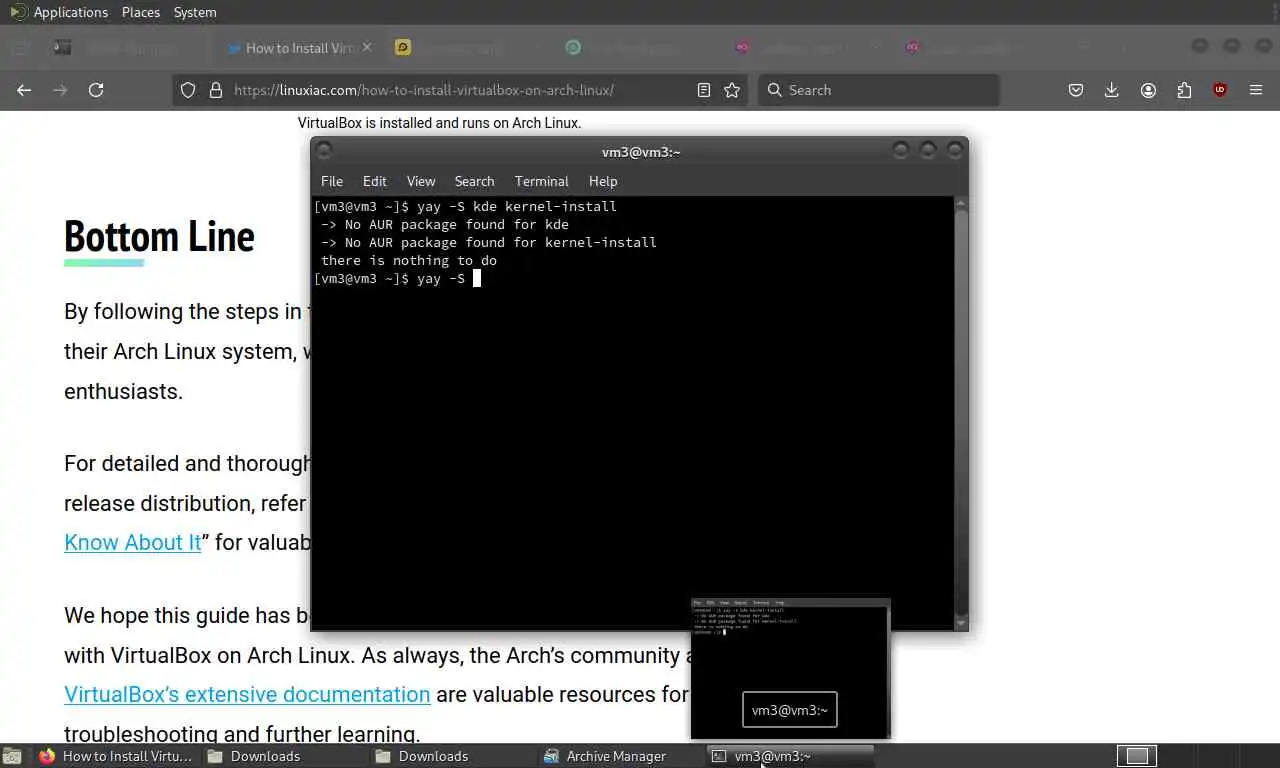Click the terminal title vm3@vm3:~
Viewport: 1280px width, 768px height.
pos(641,152)
